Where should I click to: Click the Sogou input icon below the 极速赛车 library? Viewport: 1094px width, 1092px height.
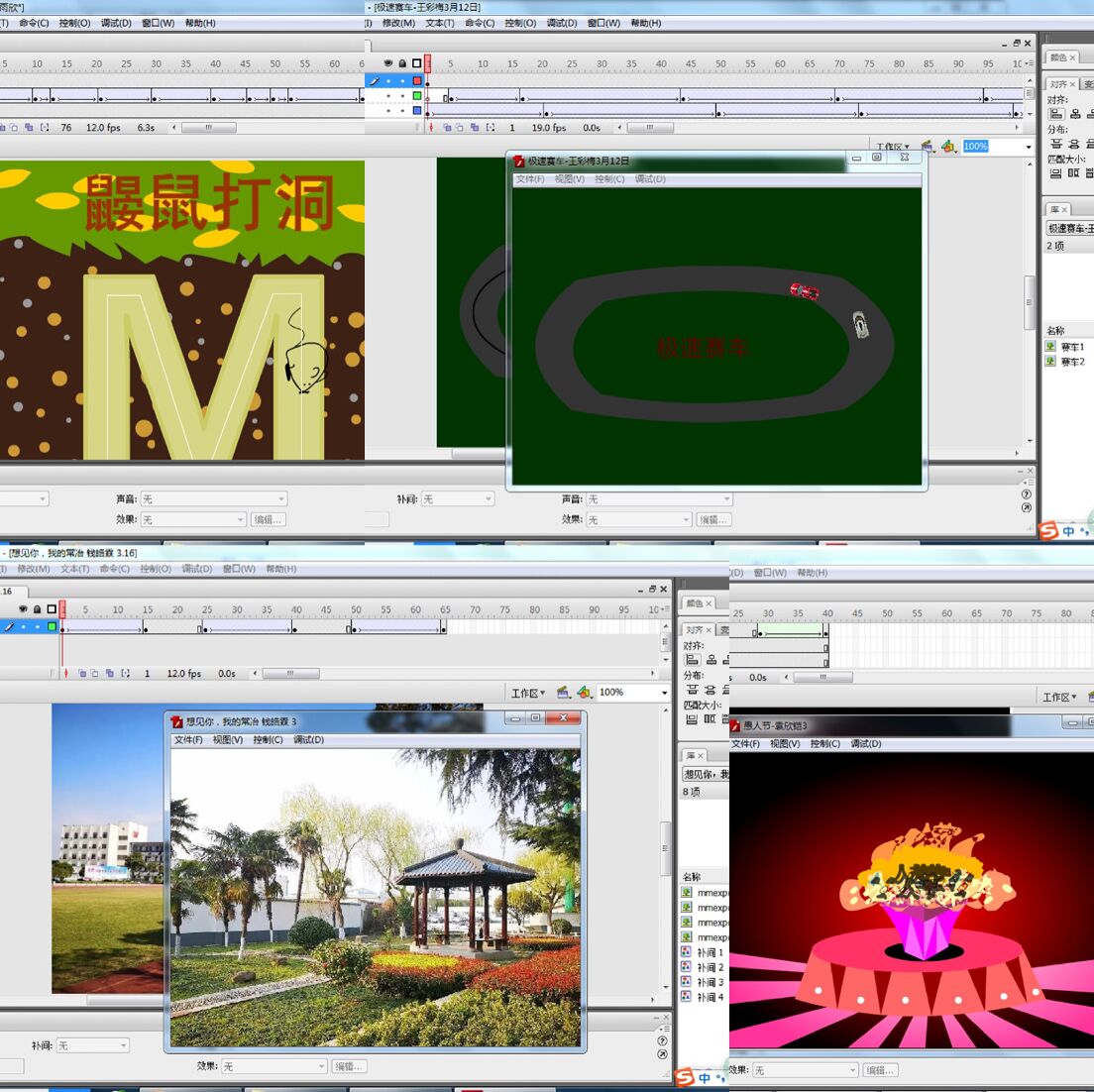[x=1049, y=531]
